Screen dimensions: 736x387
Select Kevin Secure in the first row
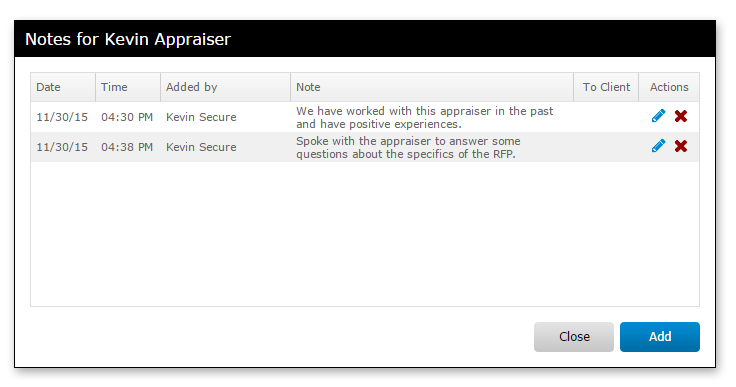[201, 117]
